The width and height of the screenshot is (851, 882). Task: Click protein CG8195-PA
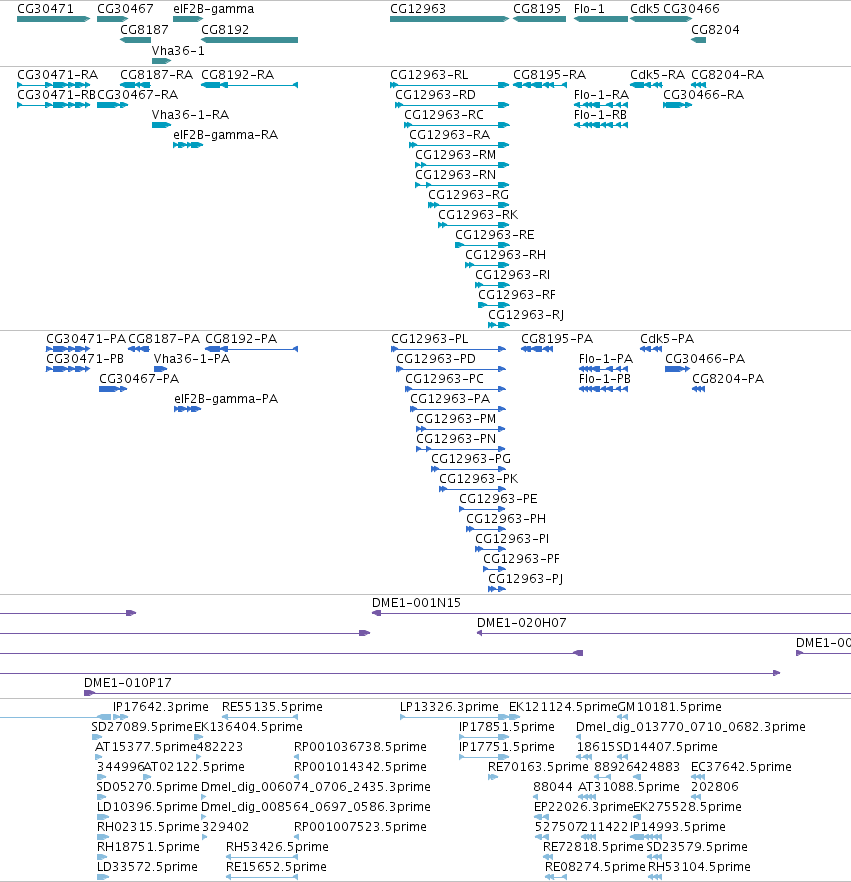pyautogui.click(x=537, y=349)
